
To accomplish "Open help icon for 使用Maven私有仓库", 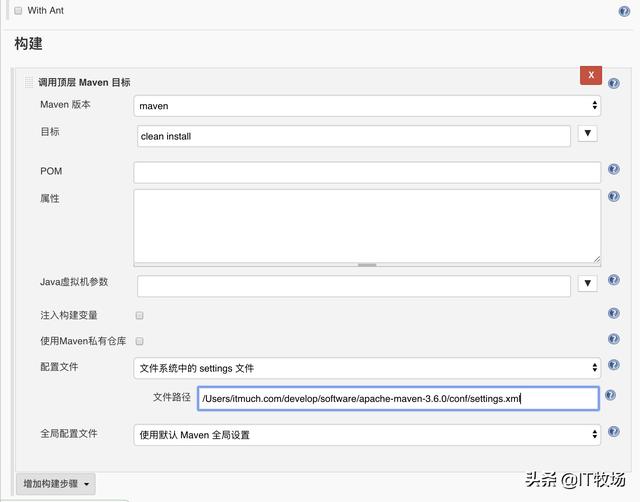I will click(x=613, y=339).
